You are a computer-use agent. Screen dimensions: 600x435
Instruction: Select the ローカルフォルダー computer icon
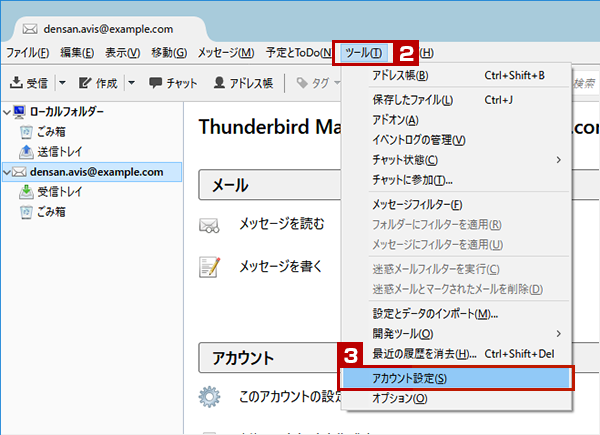tap(19, 111)
